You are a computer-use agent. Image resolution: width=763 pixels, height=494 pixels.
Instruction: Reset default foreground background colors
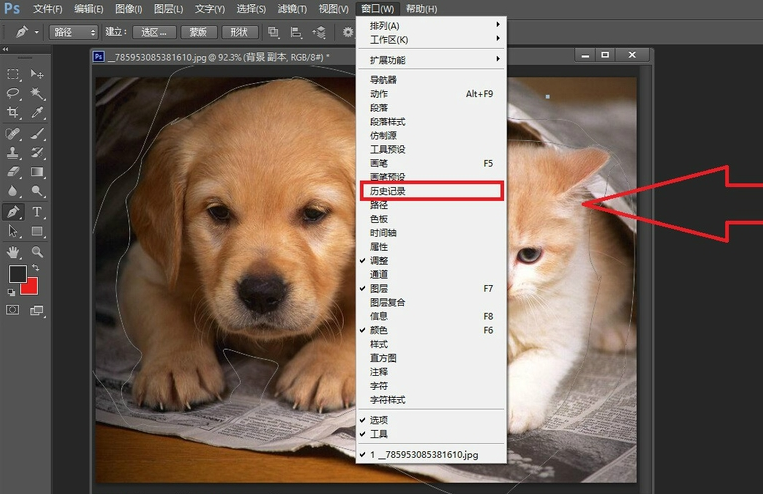tap(11, 292)
